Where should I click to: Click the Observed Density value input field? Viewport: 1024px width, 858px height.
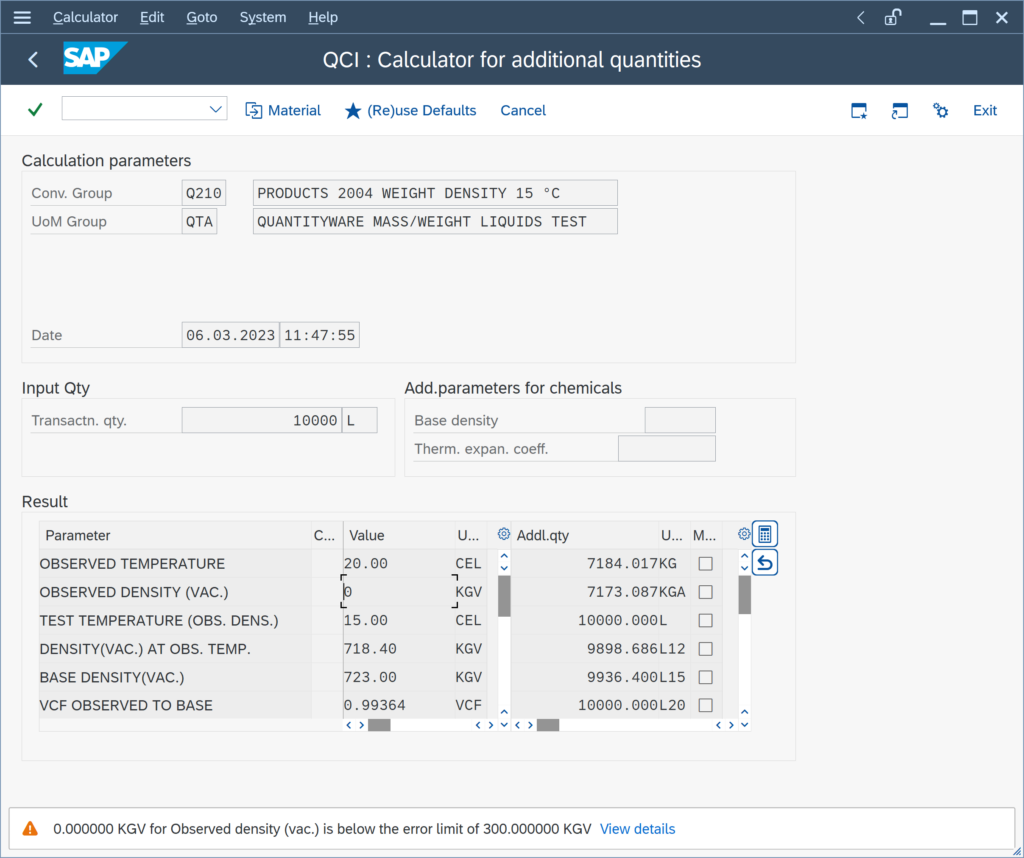(x=398, y=592)
